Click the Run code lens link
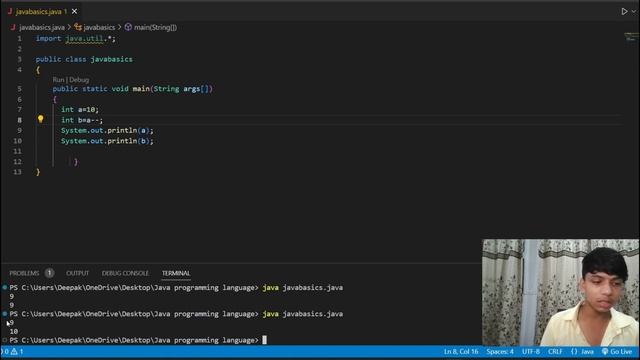The image size is (640, 360). [58, 80]
